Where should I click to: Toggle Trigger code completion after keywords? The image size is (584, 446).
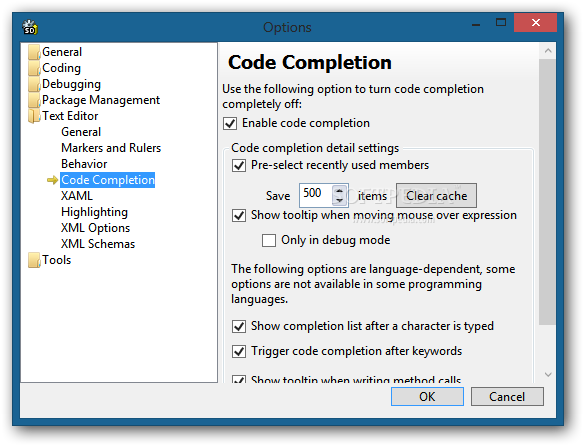[239, 351]
